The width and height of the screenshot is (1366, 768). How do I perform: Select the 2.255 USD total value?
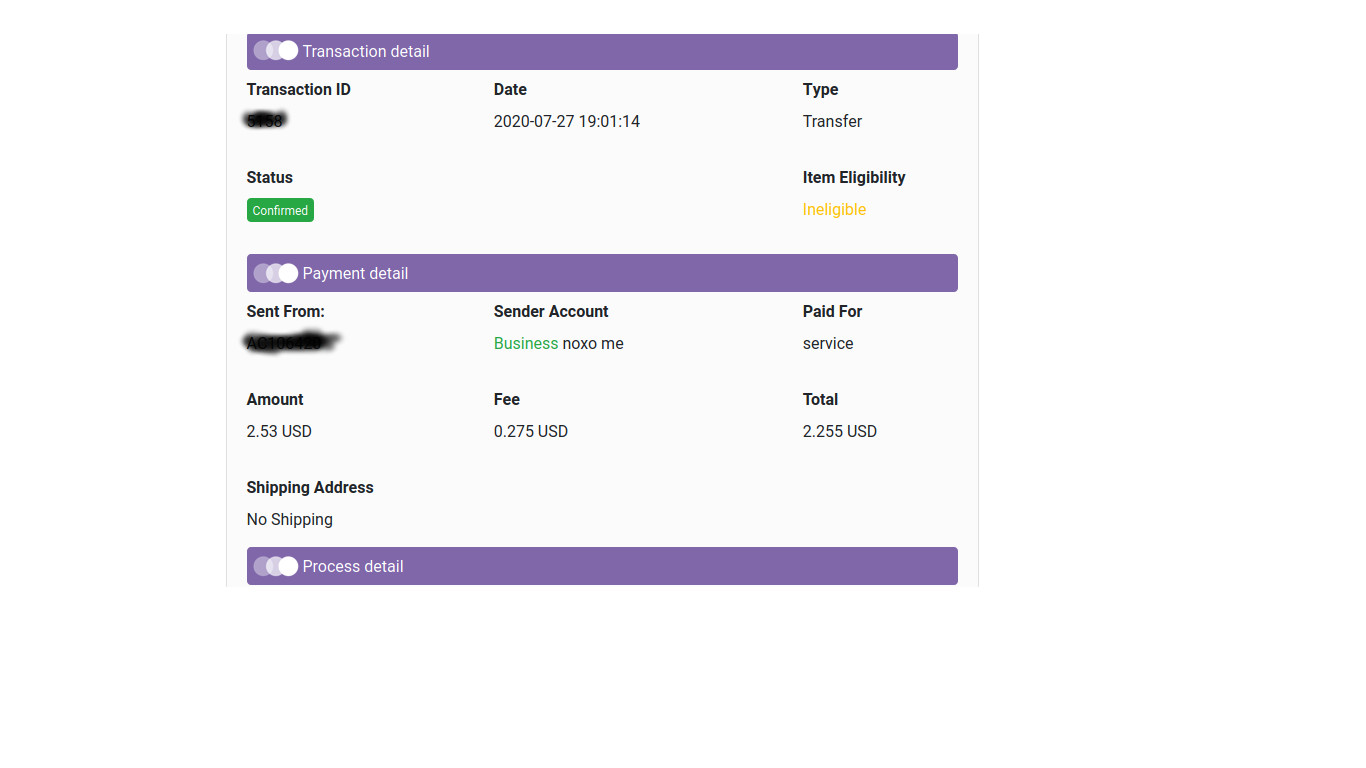pyautogui.click(x=840, y=431)
